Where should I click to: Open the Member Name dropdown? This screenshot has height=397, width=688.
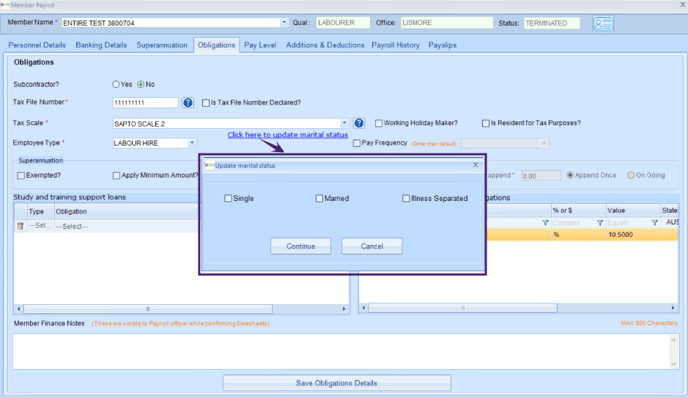point(284,22)
